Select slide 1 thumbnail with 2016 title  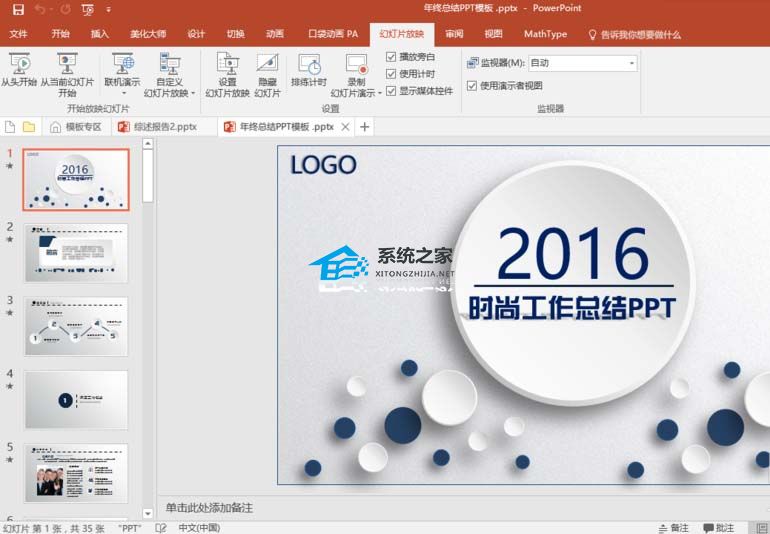tap(76, 180)
